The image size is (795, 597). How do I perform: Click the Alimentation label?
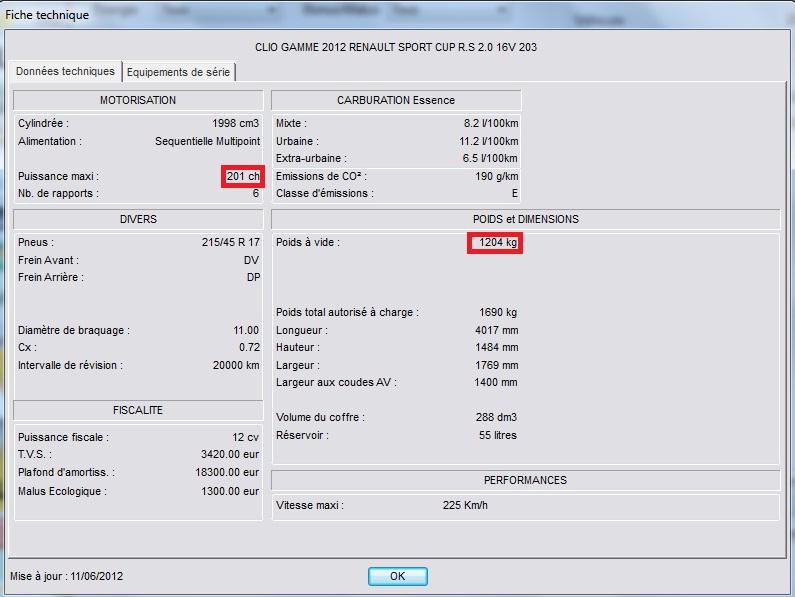(x=50, y=141)
